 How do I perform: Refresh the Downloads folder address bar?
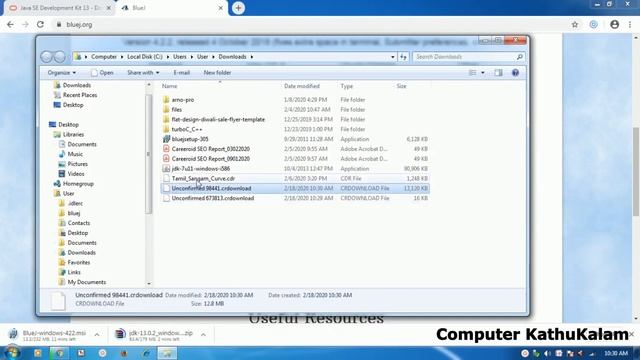[403, 57]
